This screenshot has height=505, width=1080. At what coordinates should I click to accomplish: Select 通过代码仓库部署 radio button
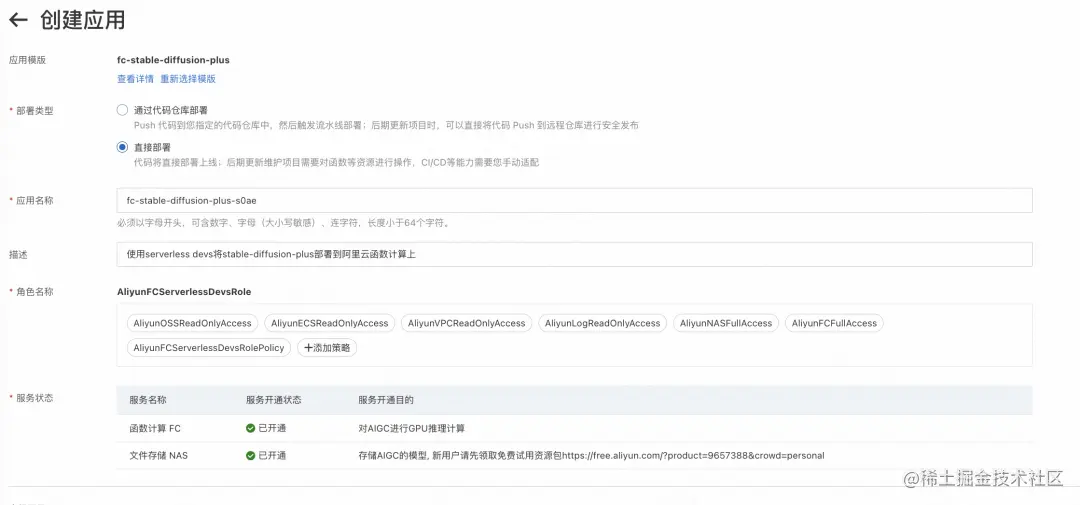click(123, 110)
